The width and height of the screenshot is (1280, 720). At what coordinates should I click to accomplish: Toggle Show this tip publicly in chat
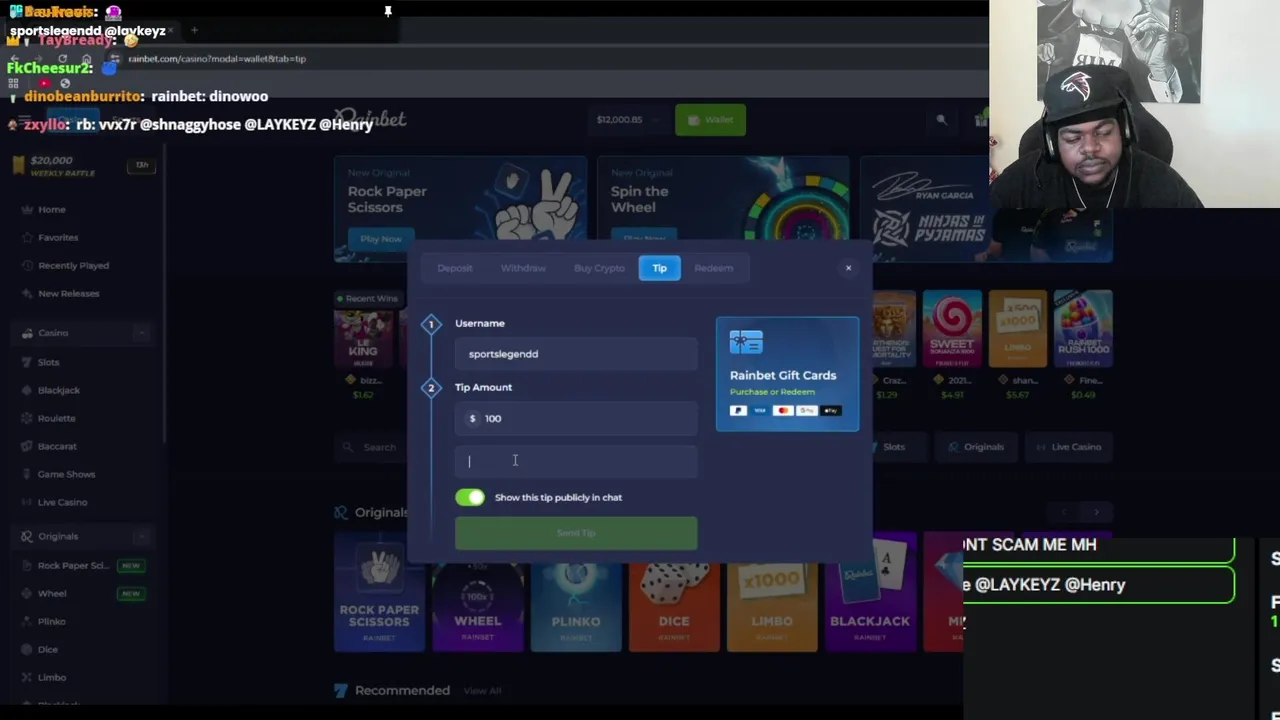point(470,497)
